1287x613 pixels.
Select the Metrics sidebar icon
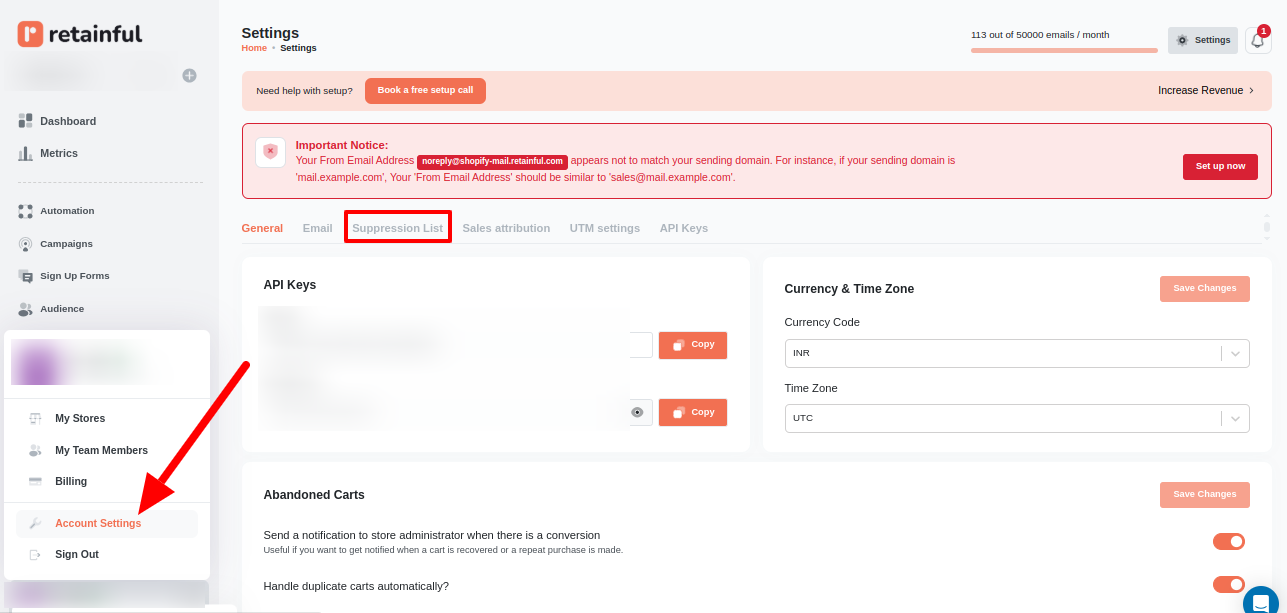(x=58, y=153)
